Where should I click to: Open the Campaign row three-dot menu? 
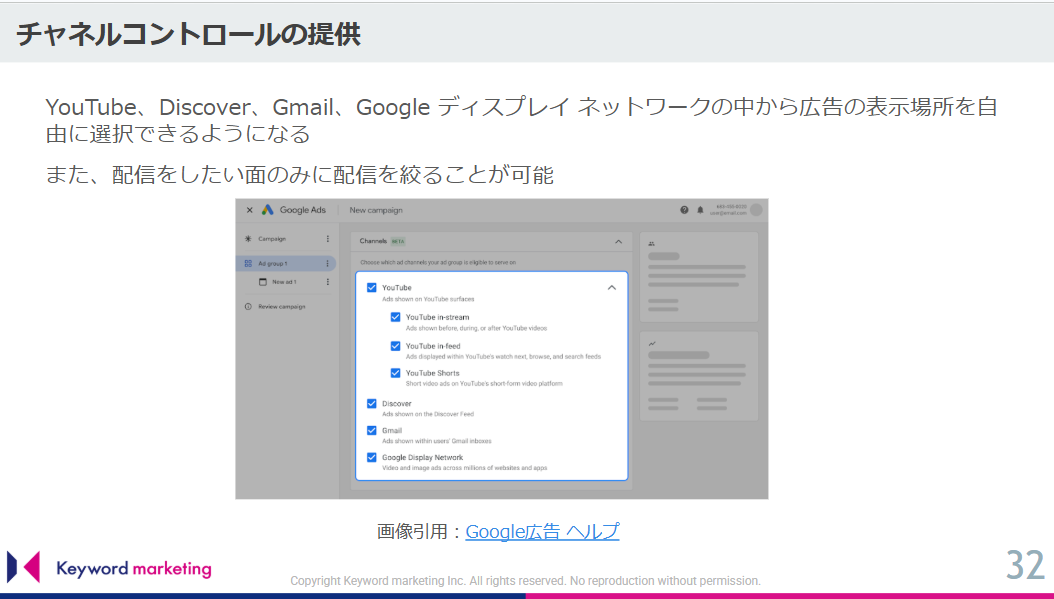coord(327,239)
